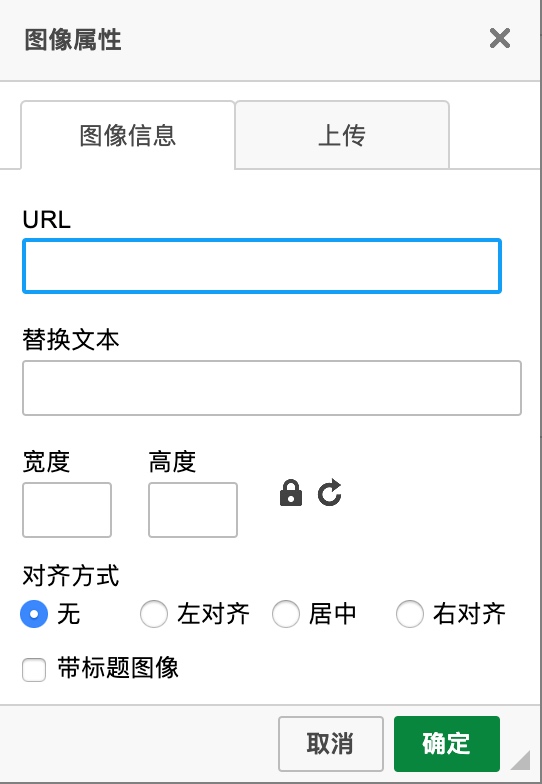Click the 高度 input box
The width and height of the screenshot is (542, 784).
193,510
